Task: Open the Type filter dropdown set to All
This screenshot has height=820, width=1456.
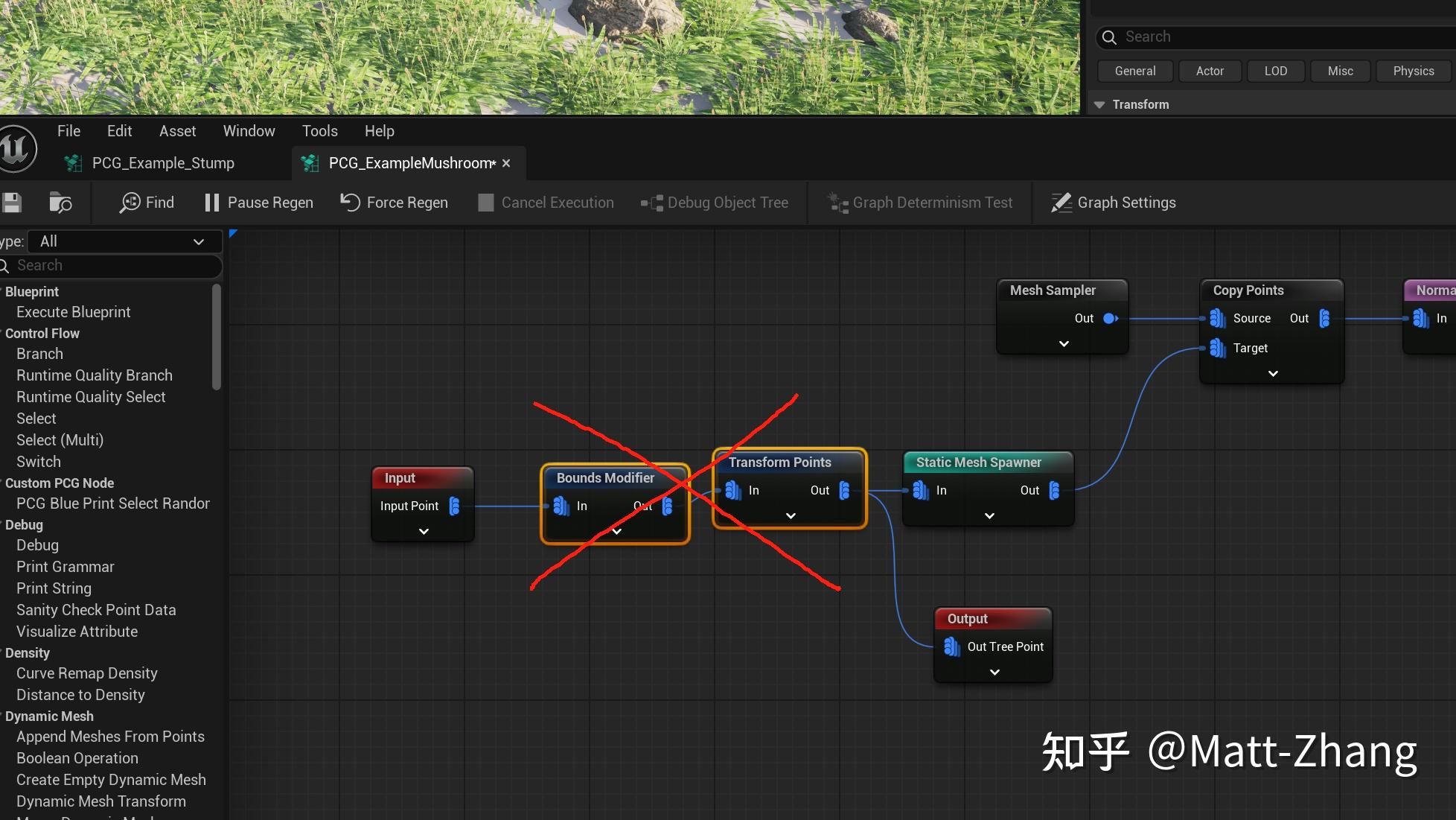Action: tap(124, 241)
